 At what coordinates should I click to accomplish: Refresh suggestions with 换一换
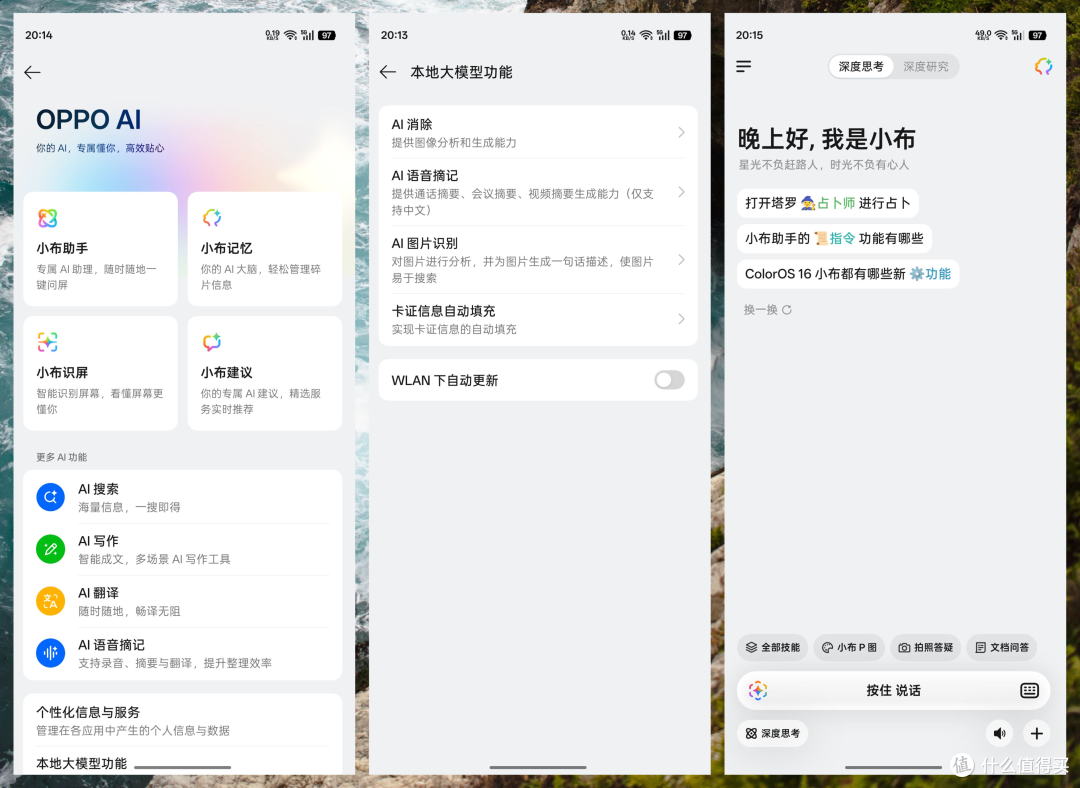click(x=767, y=310)
